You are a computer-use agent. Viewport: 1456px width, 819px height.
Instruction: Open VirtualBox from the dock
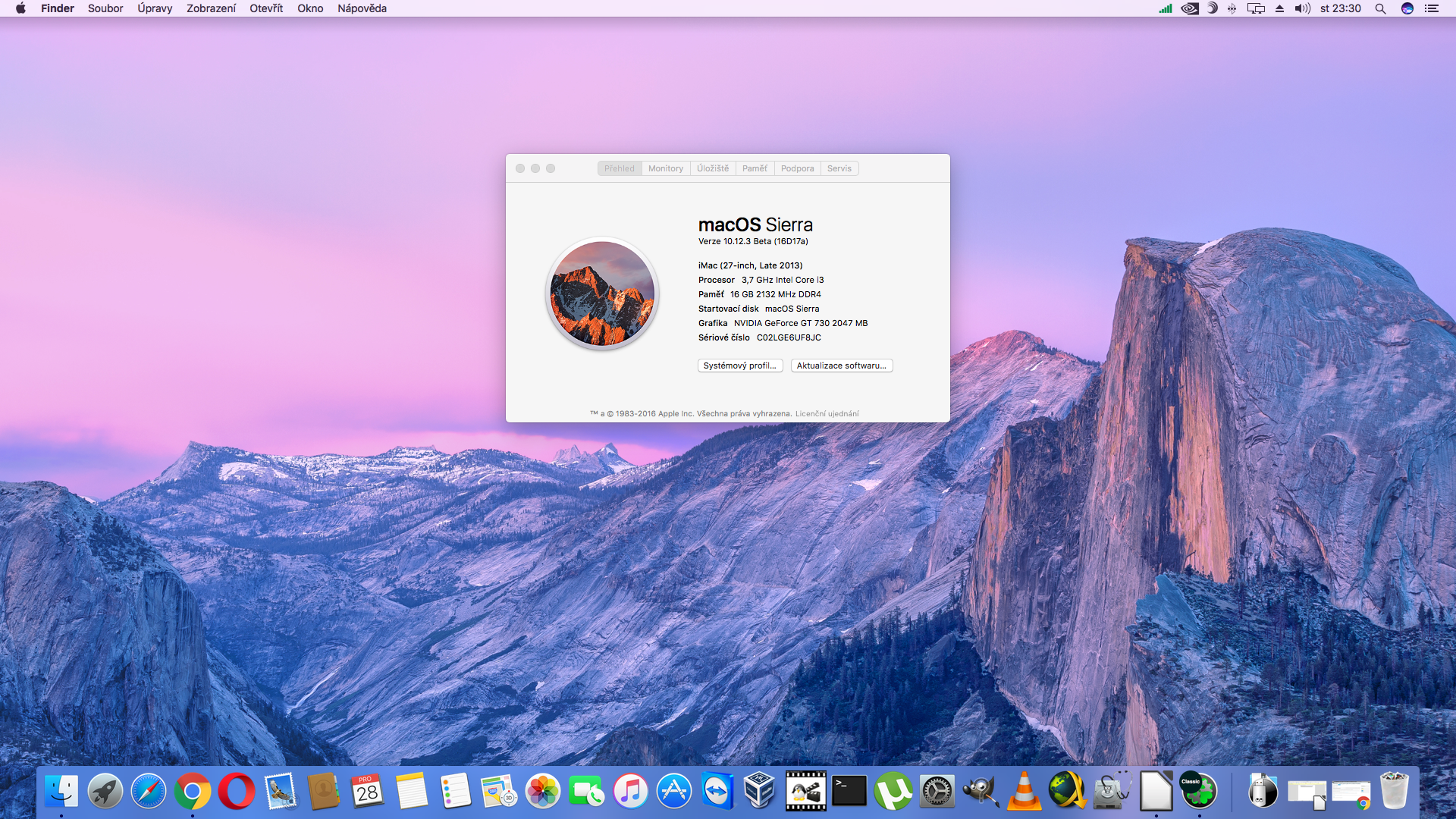(x=760, y=792)
